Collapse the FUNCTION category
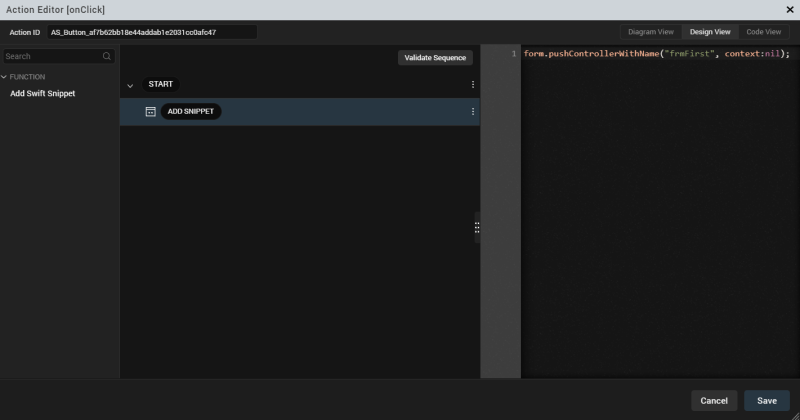 (x=4, y=77)
